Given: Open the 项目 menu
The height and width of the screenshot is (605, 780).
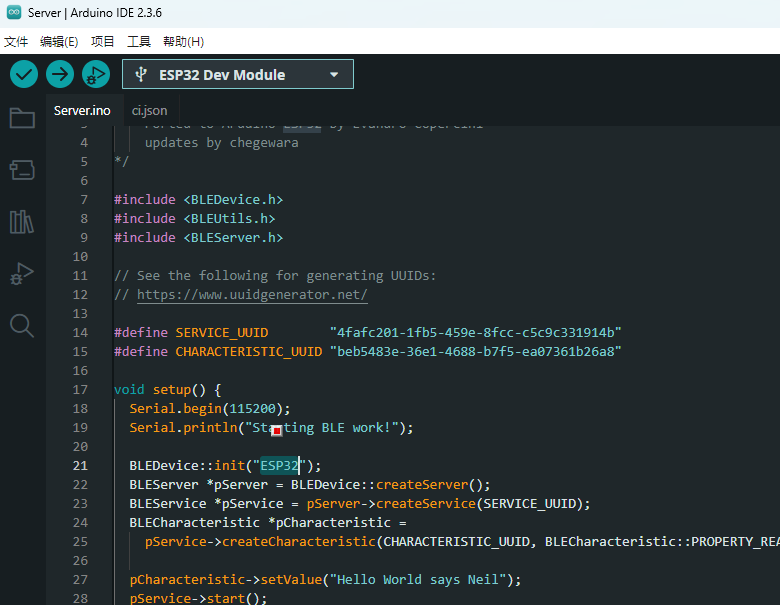Looking at the screenshot, I should coord(103,42).
